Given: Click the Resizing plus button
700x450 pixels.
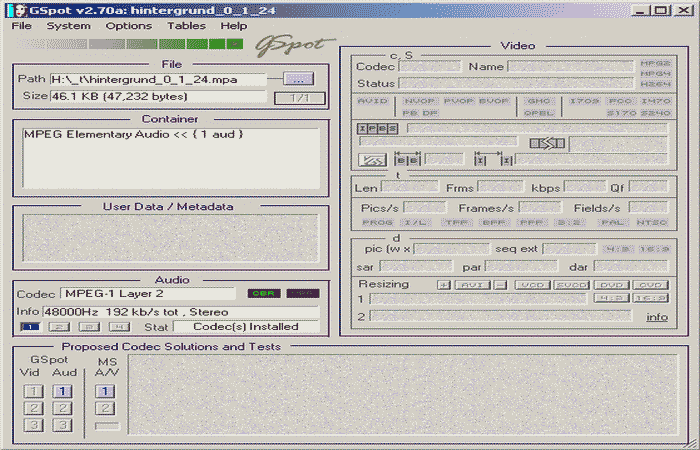Looking at the screenshot, I should pyautogui.click(x=443, y=285).
